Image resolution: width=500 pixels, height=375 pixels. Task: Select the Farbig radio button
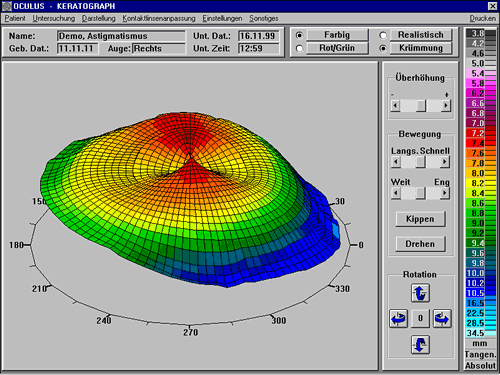(299, 35)
